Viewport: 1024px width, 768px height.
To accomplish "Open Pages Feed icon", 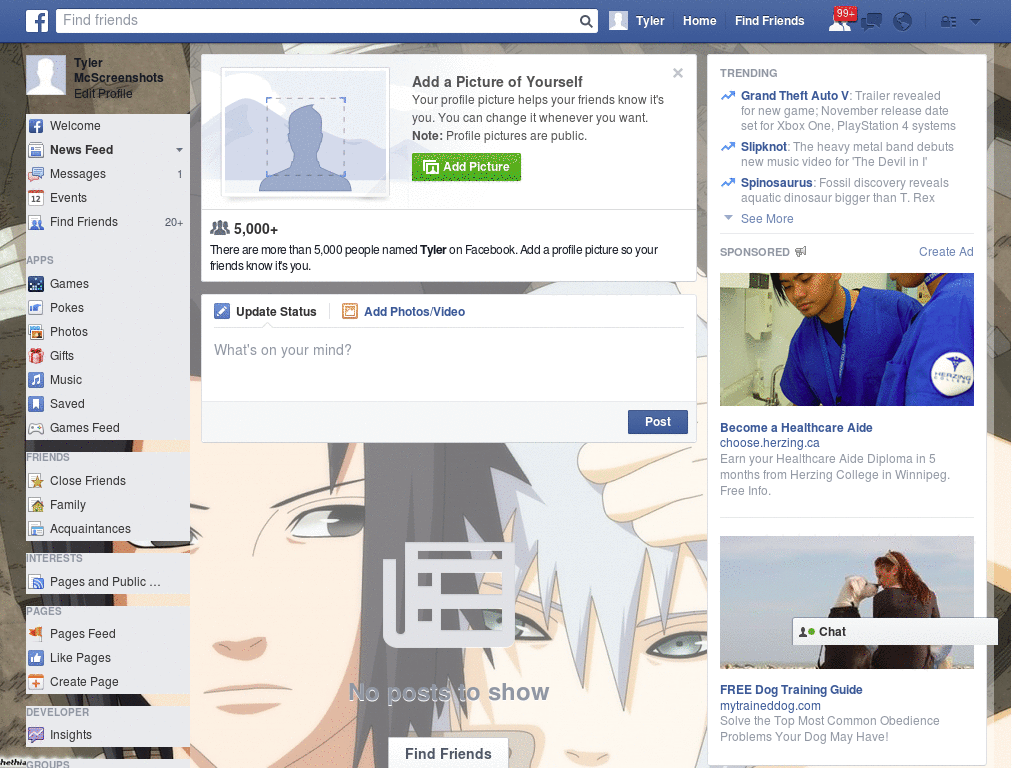I will (x=36, y=634).
